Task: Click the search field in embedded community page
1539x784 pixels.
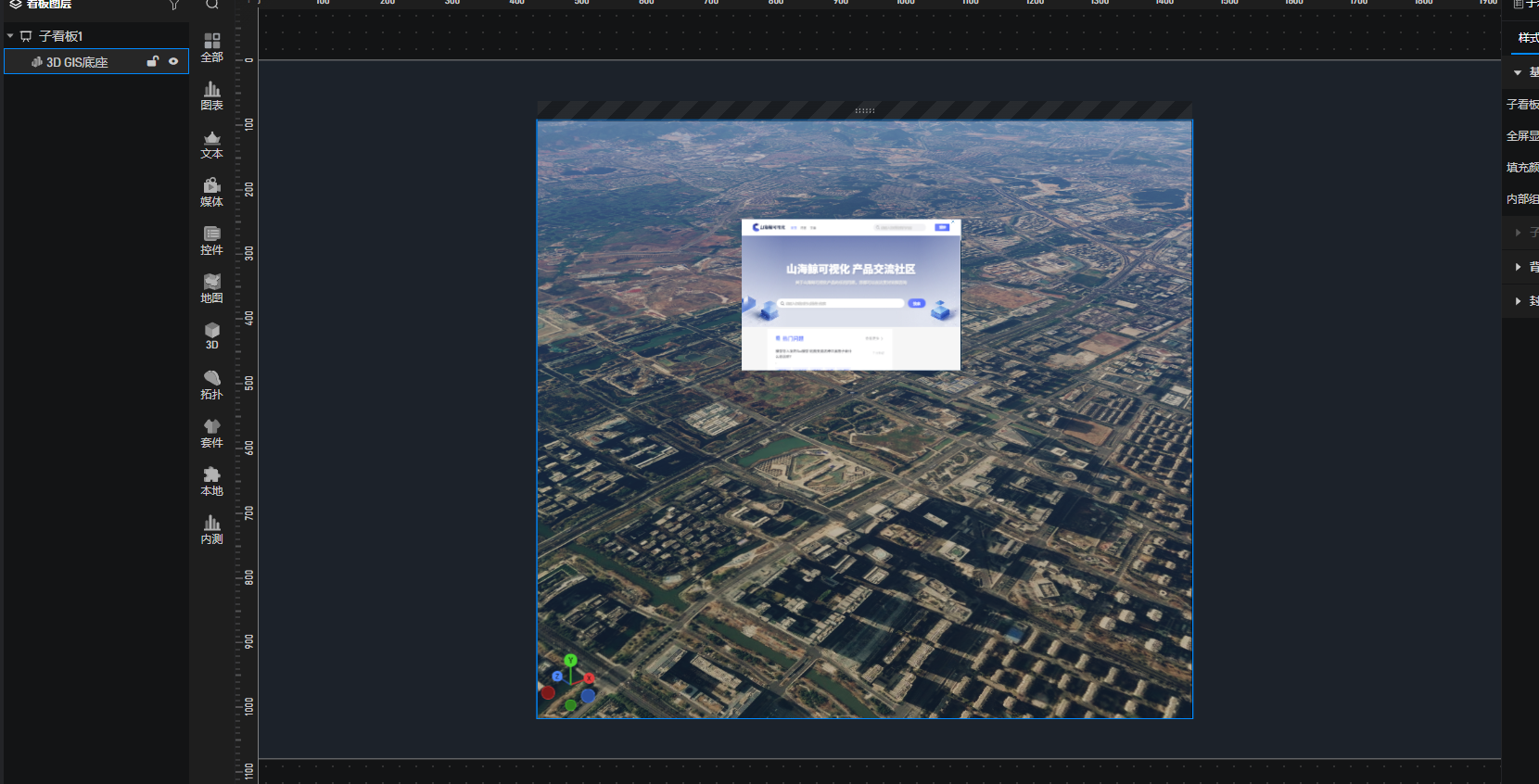Action: pos(842,303)
